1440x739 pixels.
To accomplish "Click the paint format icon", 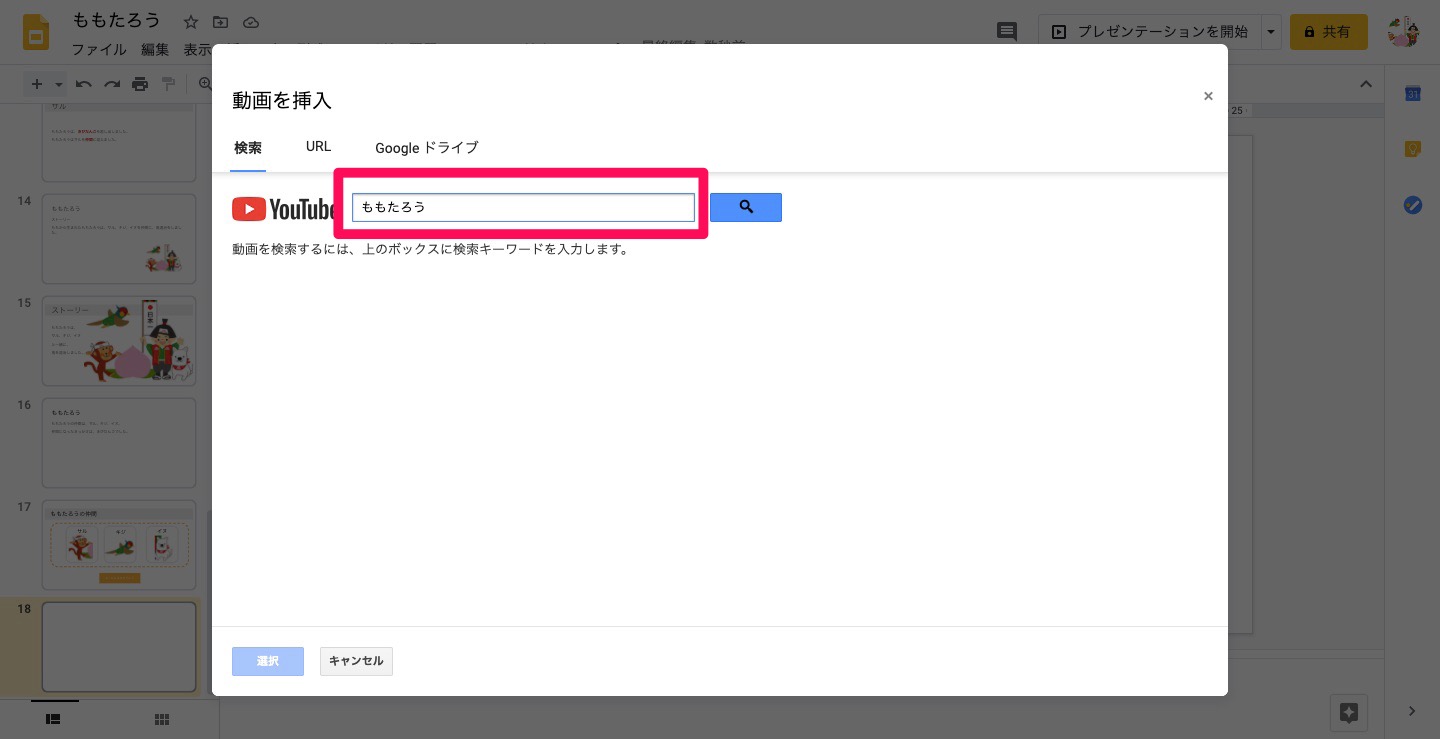I will click(x=168, y=84).
